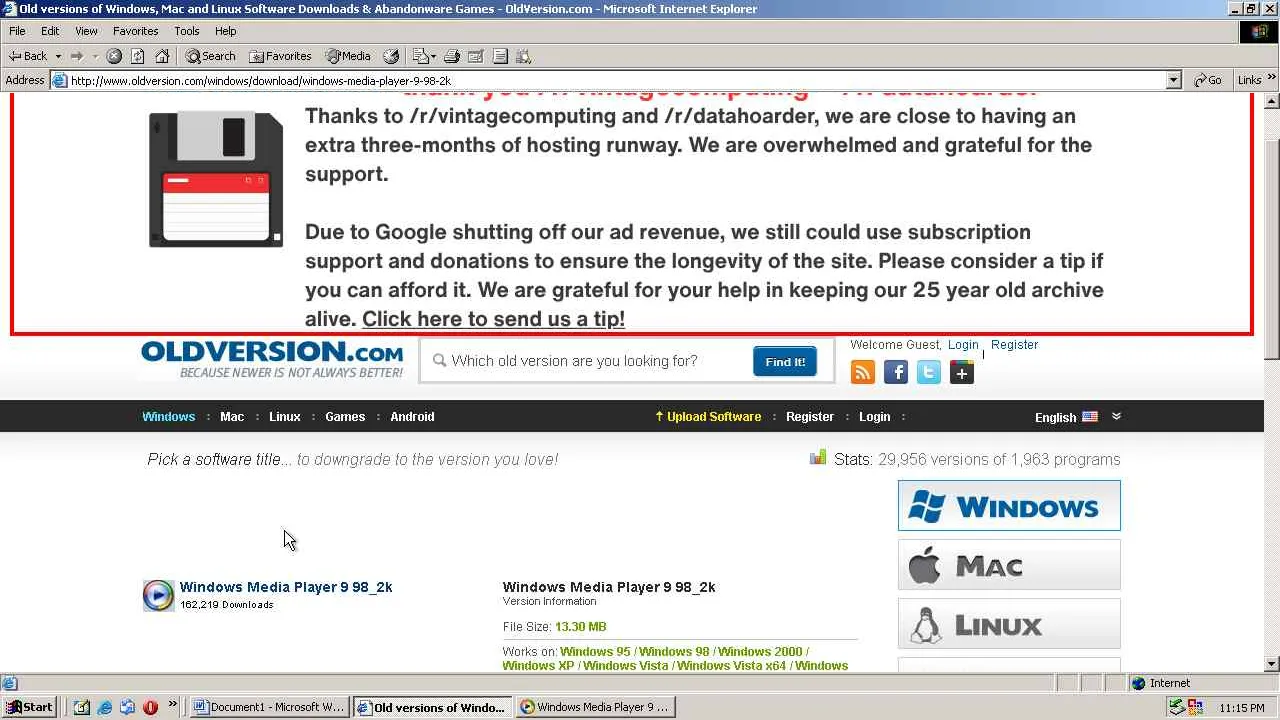Viewport: 1280px width, 720px height.
Task: Launch Internet Explorer from quick launch
Action: click(105, 707)
